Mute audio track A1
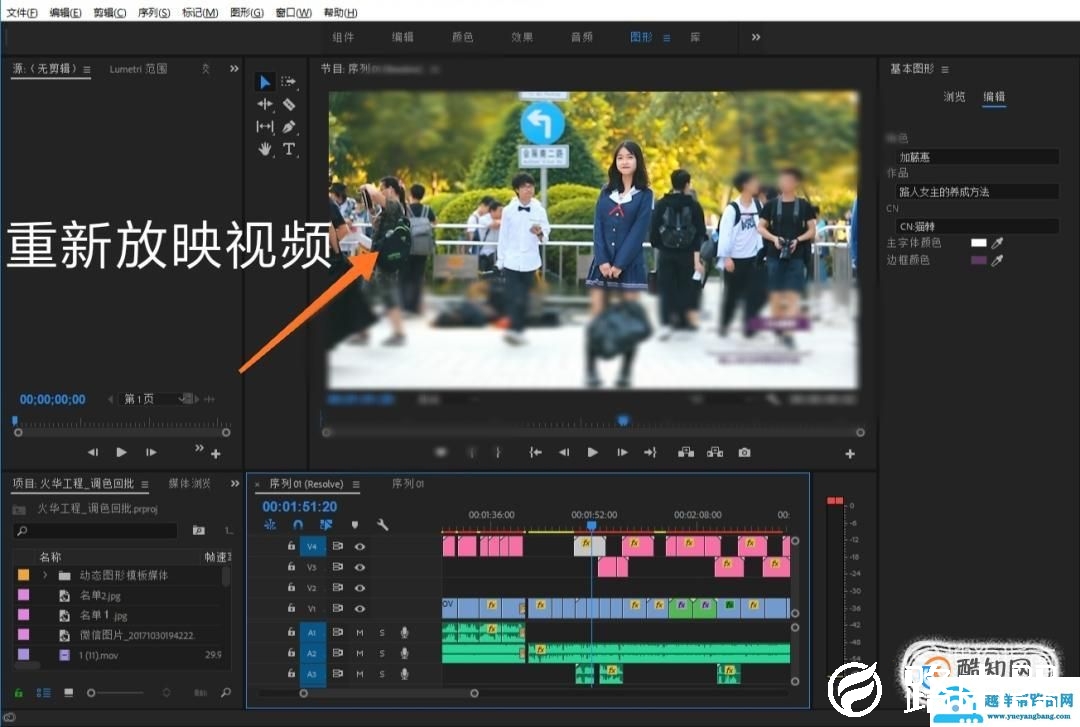Screen dimensions: 1080x727 click(x=360, y=633)
